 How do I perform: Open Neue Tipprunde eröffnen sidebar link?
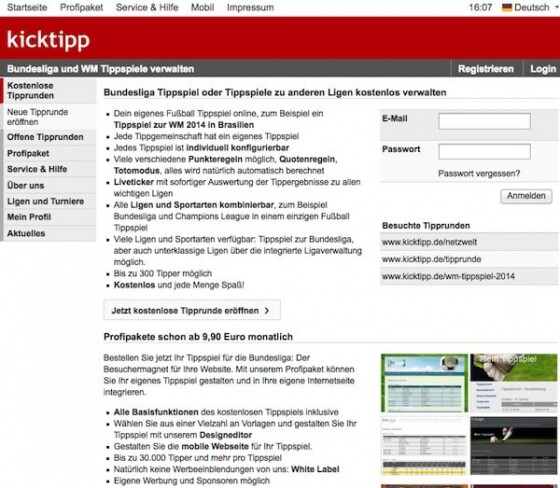[49, 117]
